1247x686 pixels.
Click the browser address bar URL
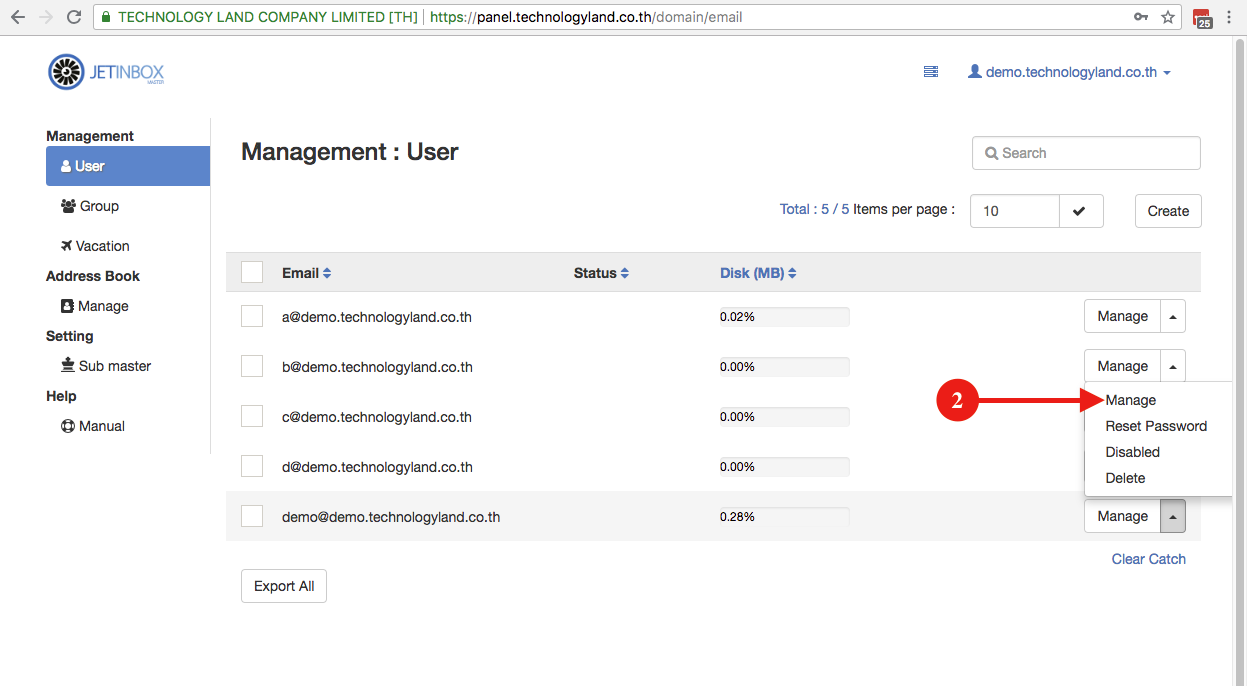586,17
